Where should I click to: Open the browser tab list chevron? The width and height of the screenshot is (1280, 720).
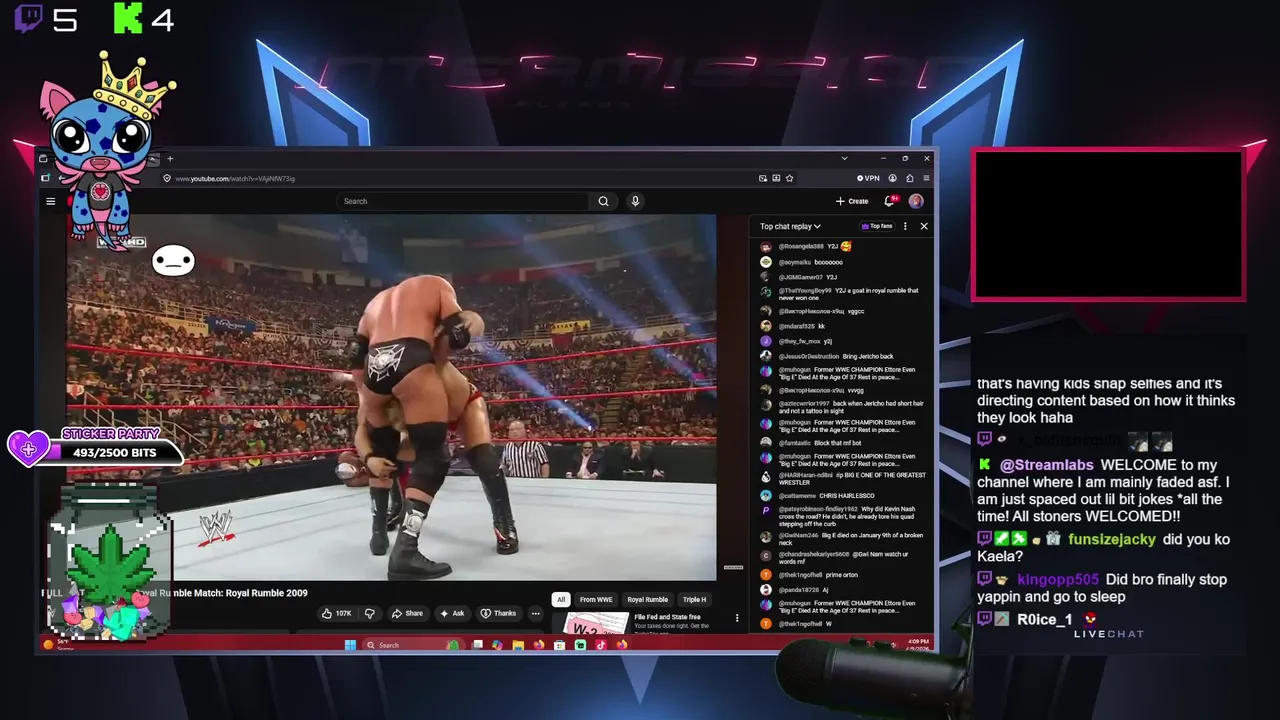coord(844,158)
